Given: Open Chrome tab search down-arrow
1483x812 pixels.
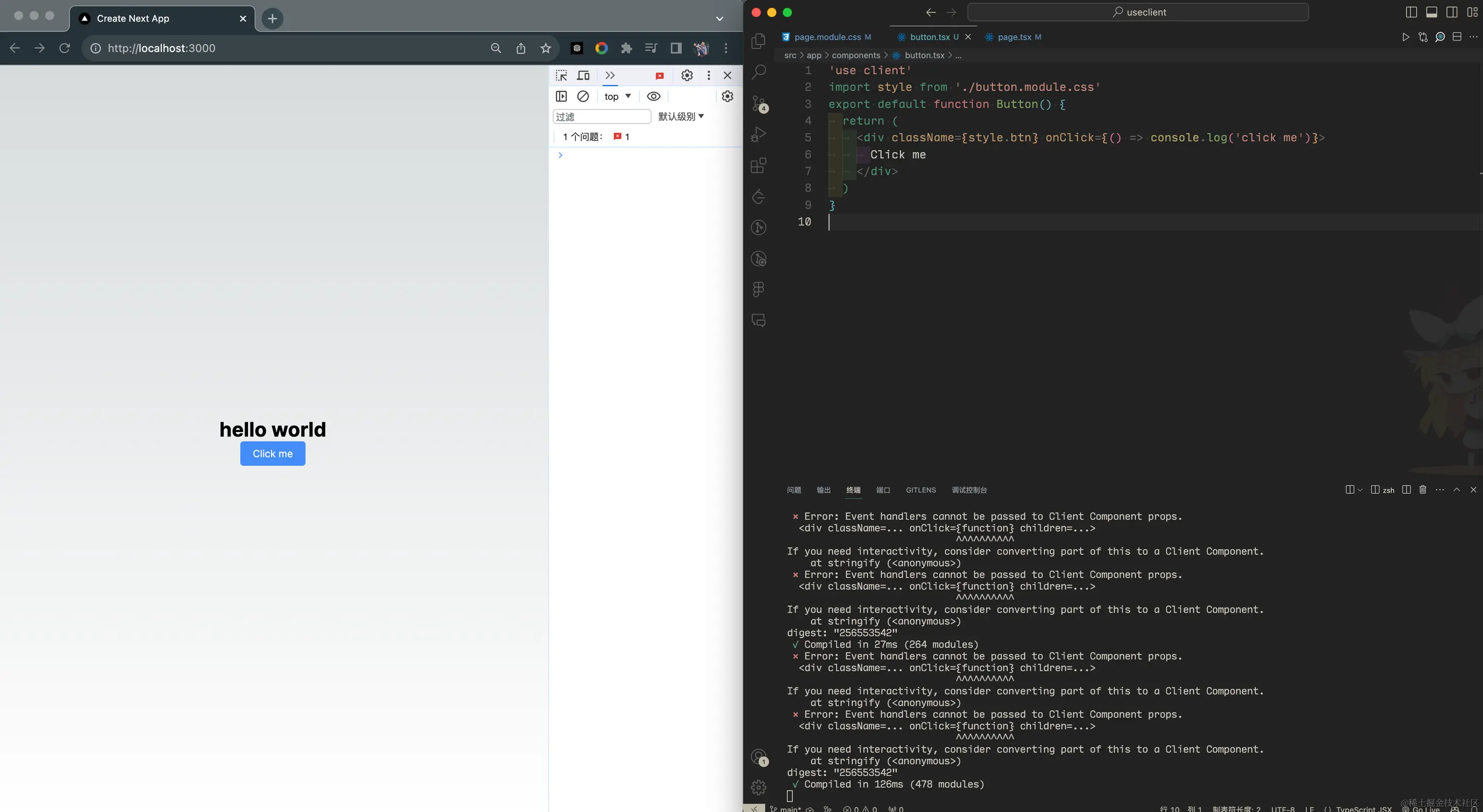Looking at the screenshot, I should [x=719, y=19].
